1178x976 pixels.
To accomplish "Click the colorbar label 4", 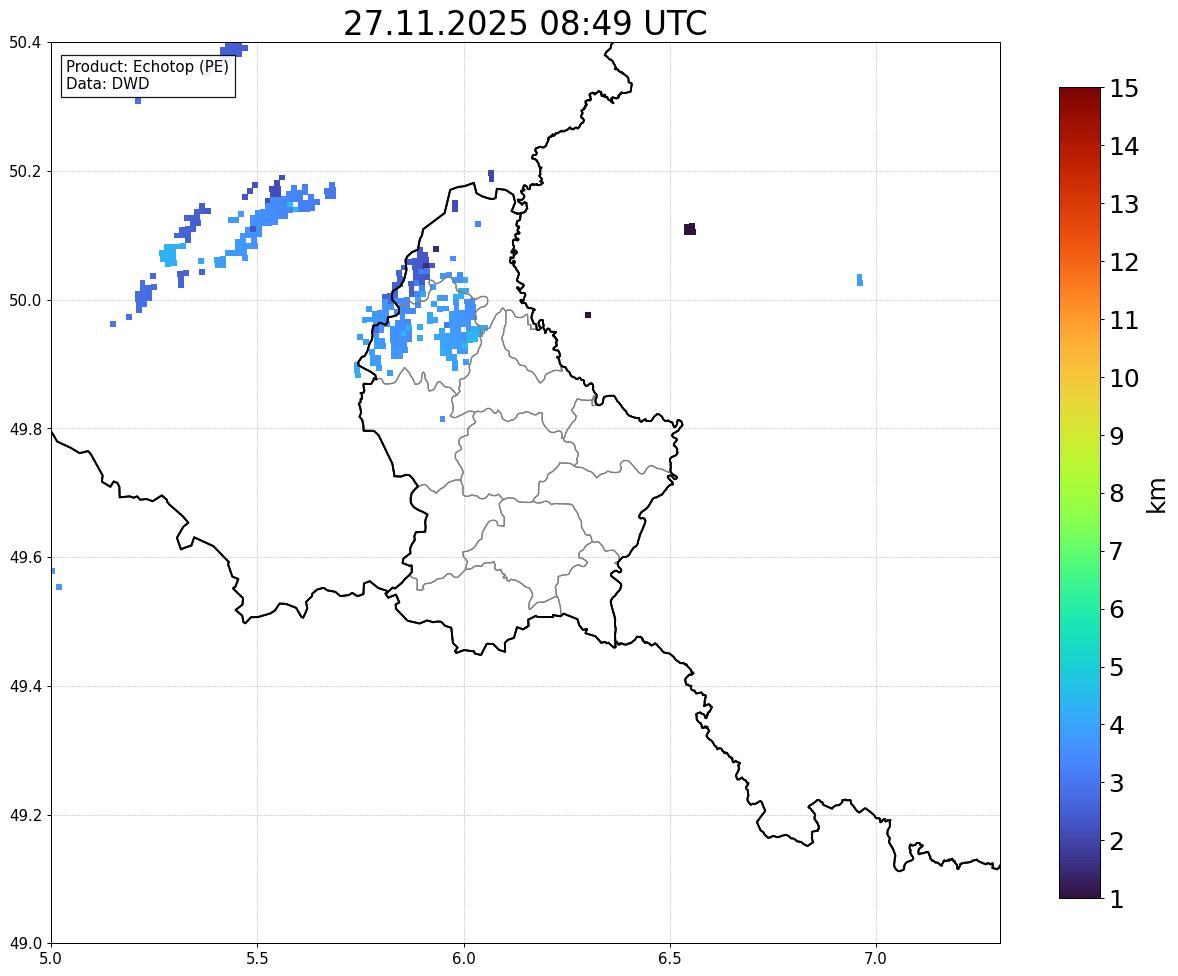I will [x=1117, y=726].
